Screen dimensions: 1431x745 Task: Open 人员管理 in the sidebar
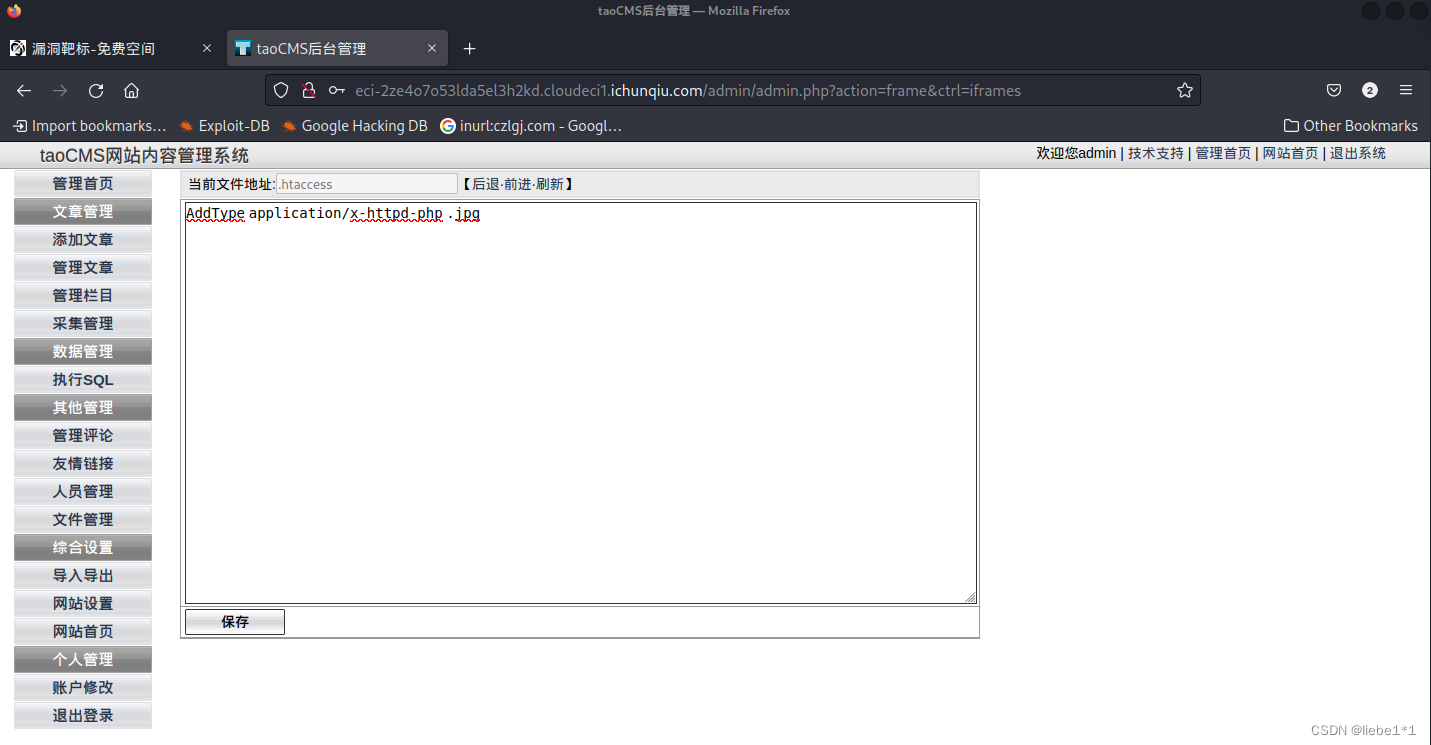pyautogui.click(x=83, y=492)
